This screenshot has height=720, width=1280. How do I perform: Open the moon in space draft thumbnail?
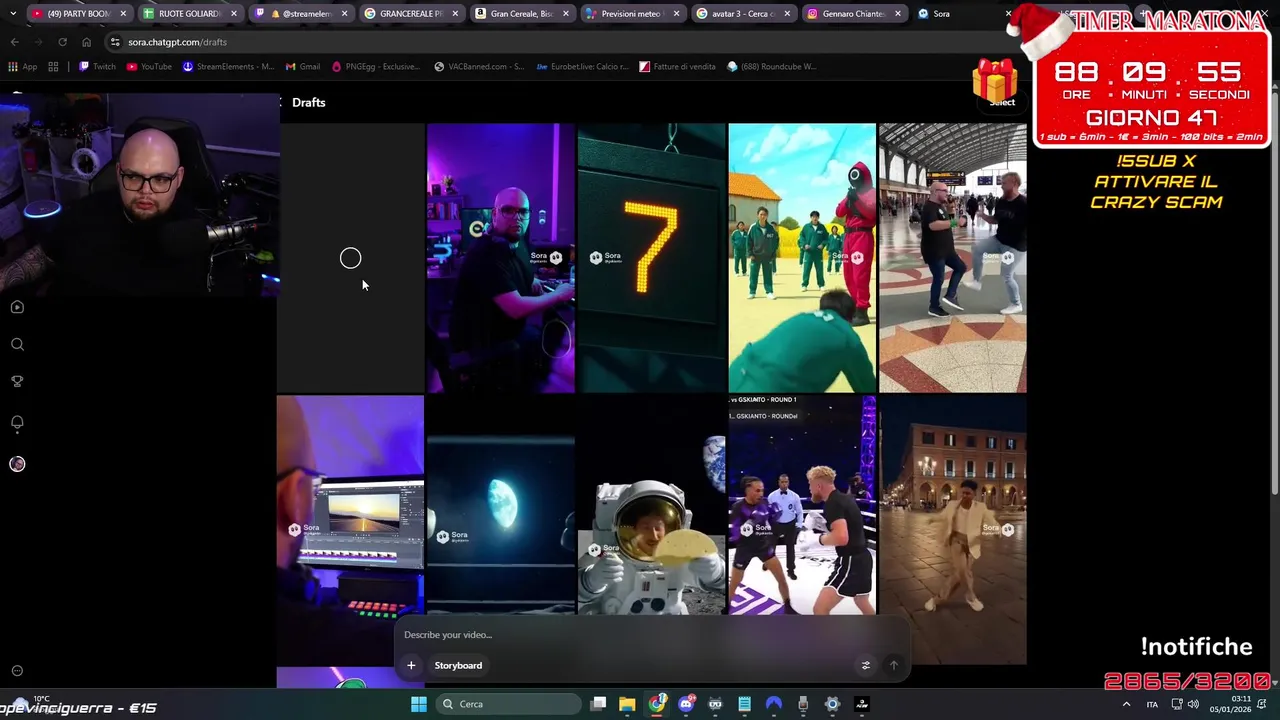pos(500,505)
